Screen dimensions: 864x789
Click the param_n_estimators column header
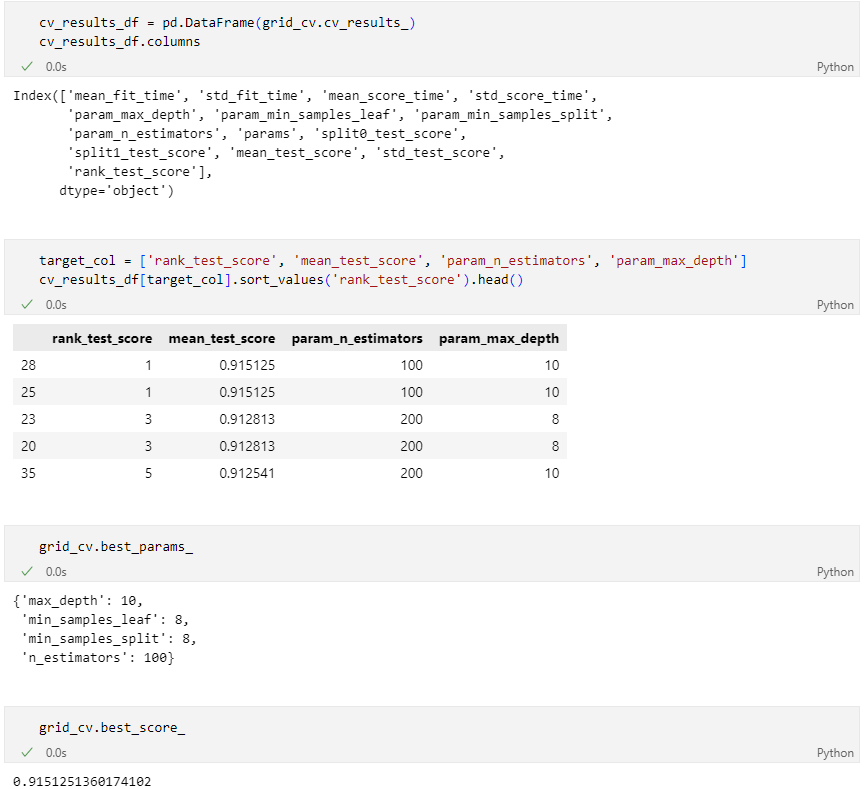tap(357, 338)
